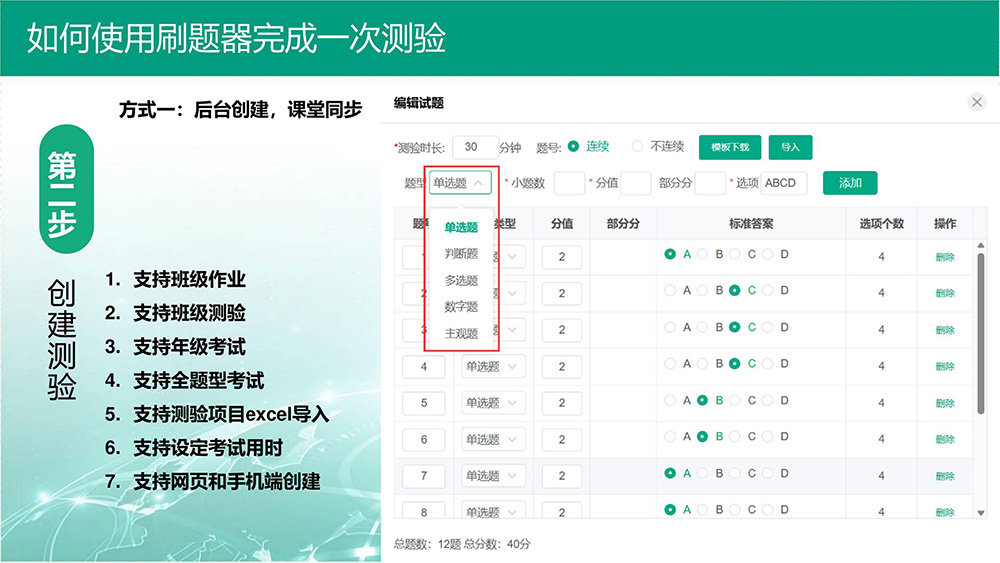The image size is (1000, 563).
Task: Open the type dropdown for question 5
Action: click(x=493, y=403)
